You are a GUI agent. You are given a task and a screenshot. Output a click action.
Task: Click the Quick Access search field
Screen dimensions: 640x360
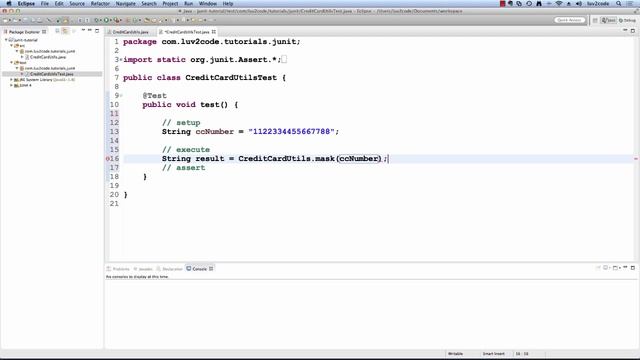click(570, 20)
